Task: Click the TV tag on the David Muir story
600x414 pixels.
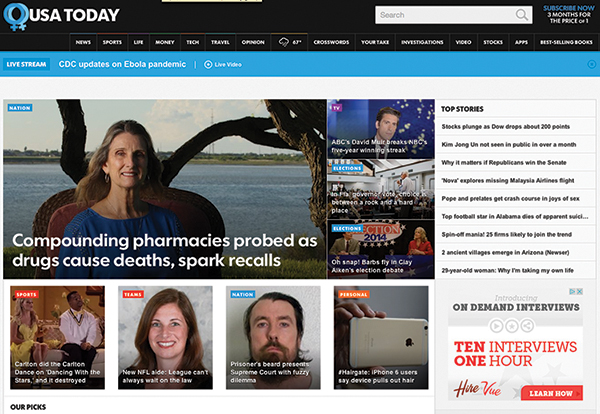Action: [x=337, y=108]
